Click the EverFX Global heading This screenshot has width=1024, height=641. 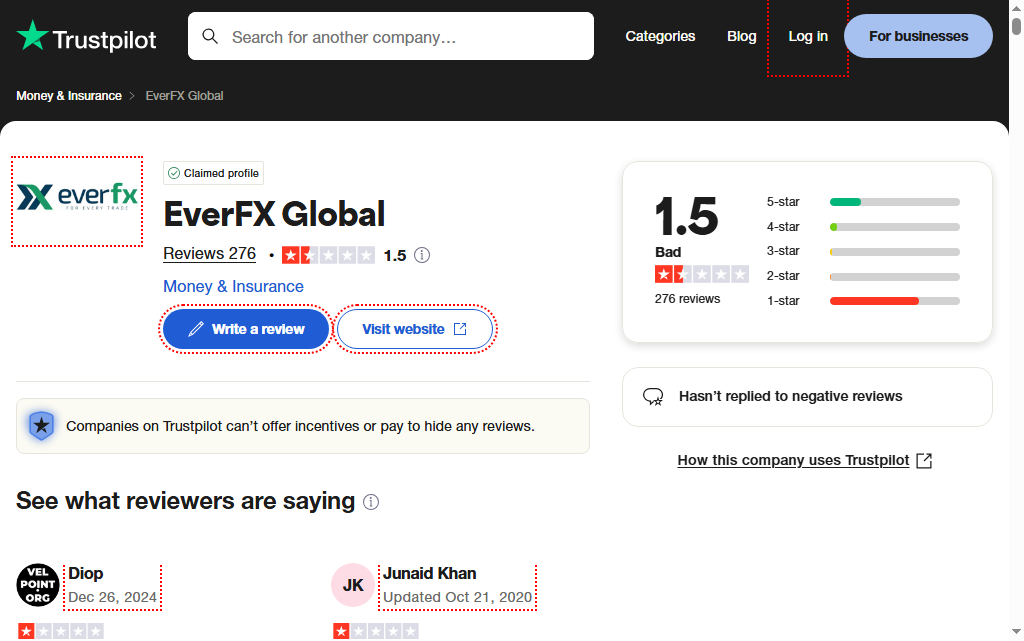(x=274, y=215)
